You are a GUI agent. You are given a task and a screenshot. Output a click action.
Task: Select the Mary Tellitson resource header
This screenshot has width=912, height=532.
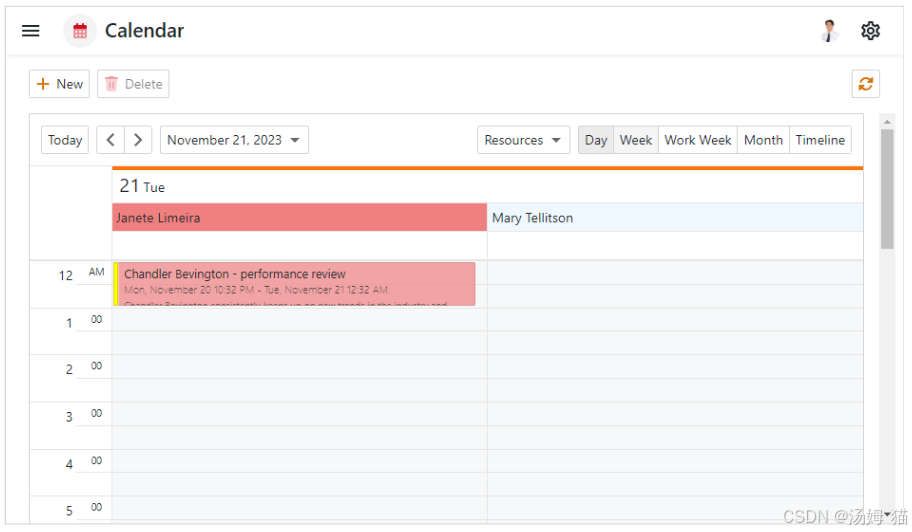675,217
